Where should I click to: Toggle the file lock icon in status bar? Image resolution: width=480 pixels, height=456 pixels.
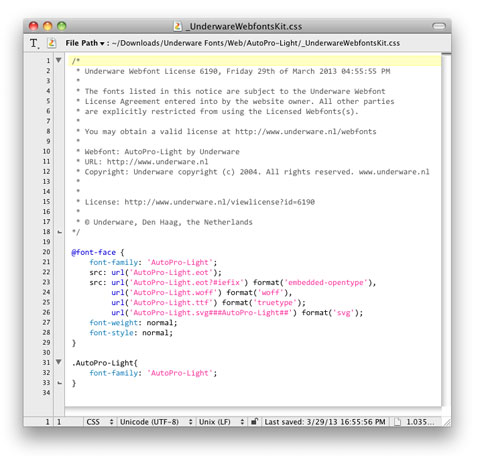(x=254, y=421)
